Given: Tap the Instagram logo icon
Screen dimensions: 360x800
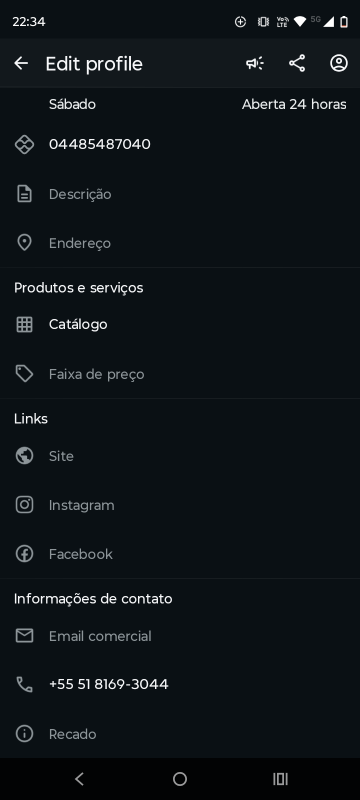Looking at the screenshot, I should (x=24, y=505).
